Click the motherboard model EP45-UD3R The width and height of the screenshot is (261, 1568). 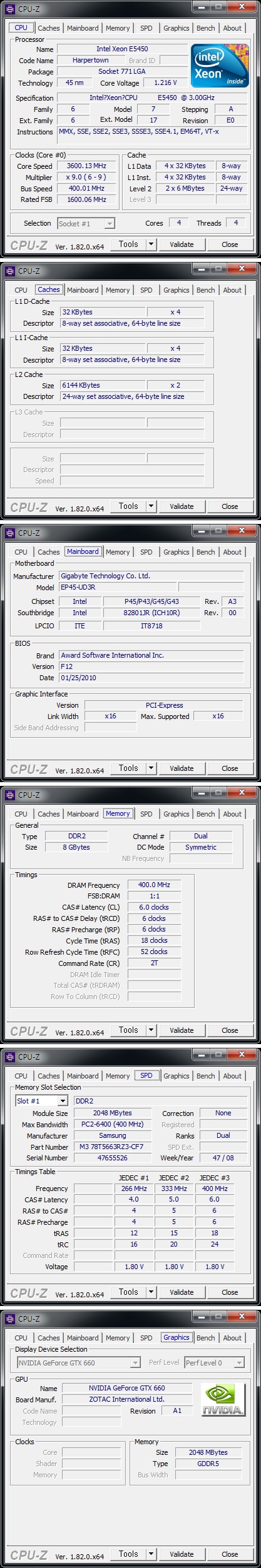click(x=118, y=588)
